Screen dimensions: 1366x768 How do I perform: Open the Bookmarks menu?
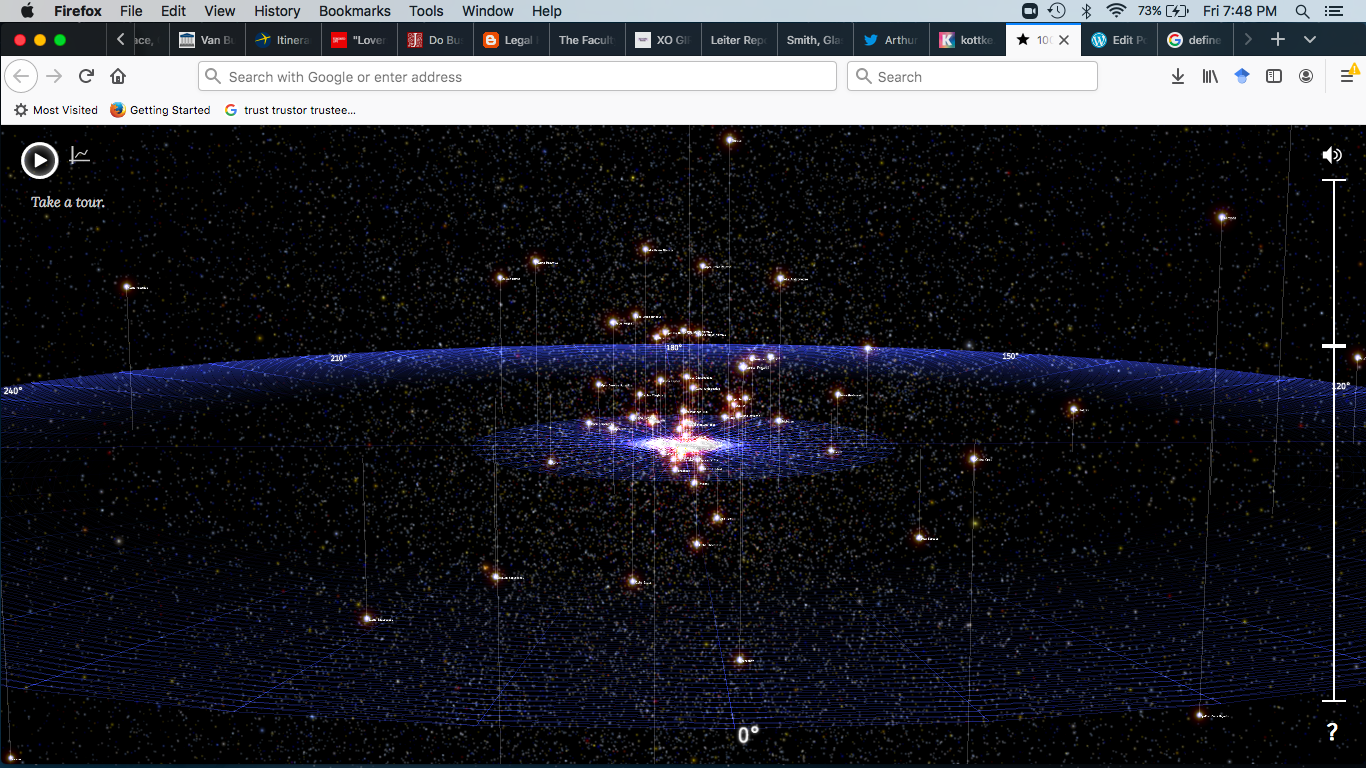tap(354, 11)
